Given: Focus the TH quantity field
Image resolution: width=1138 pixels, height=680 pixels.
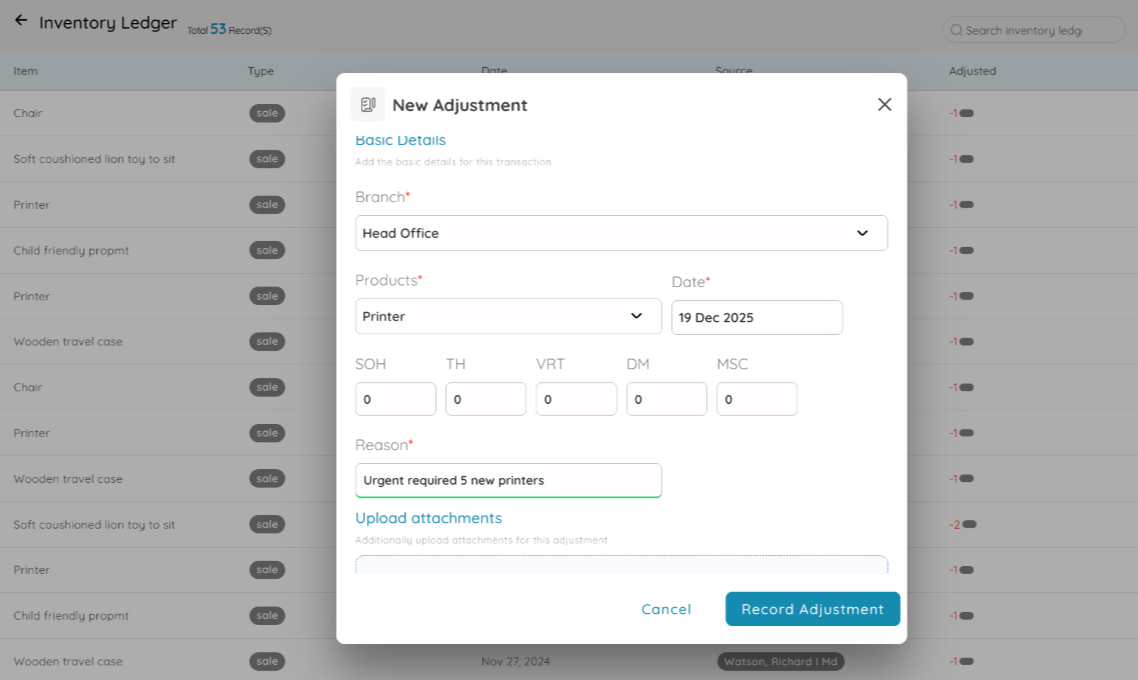Looking at the screenshot, I should coord(485,399).
